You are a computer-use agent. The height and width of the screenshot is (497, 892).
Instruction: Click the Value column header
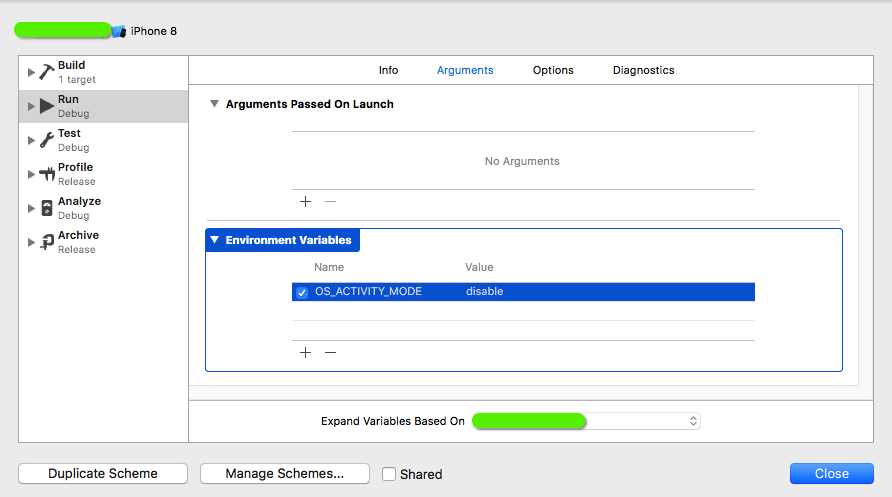click(x=479, y=267)
